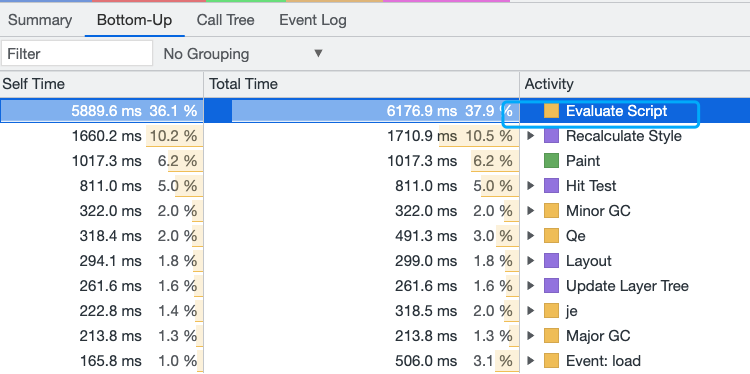The image size is (750, 374).
Task: Expand the Update Layer Tree row
Action: click(530, 286)
